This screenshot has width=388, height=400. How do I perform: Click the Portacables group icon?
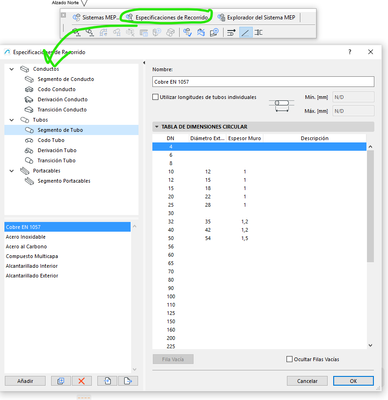click(24, 171)
